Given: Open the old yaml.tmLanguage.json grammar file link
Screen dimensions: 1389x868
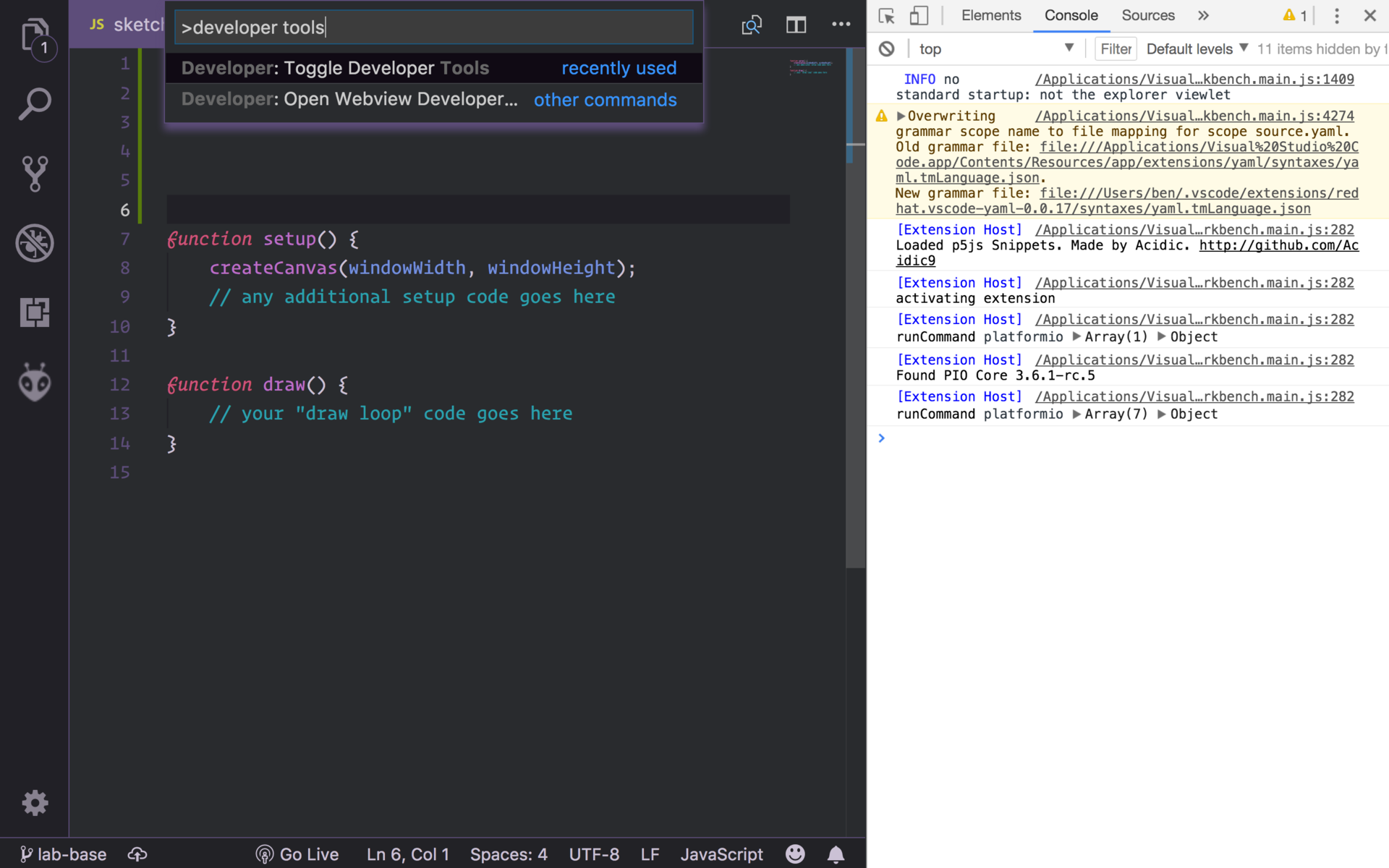Looking at the screenshot, I should pos(1127,163).
